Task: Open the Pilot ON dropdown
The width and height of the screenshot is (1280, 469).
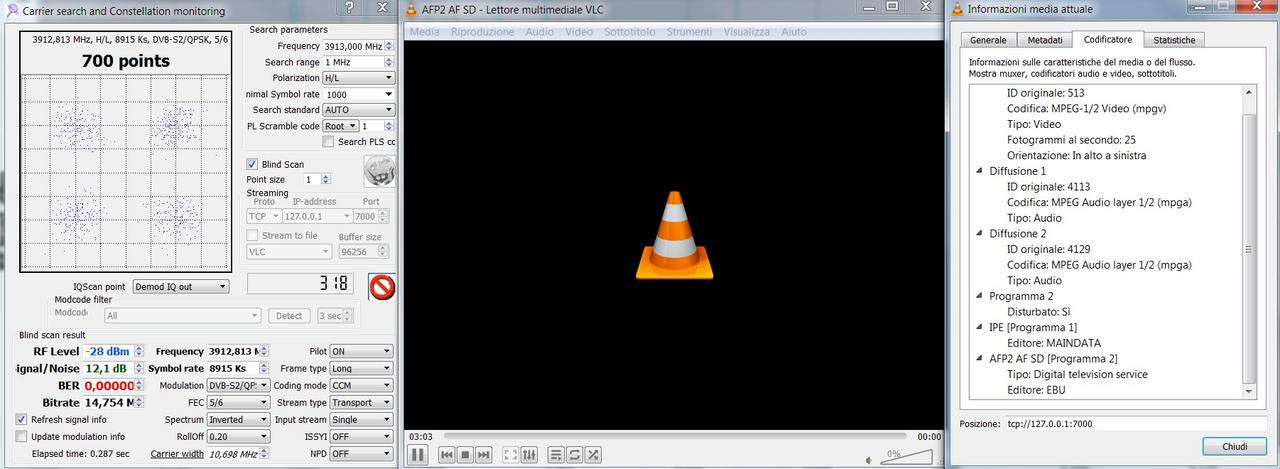Action: point(361,352)
